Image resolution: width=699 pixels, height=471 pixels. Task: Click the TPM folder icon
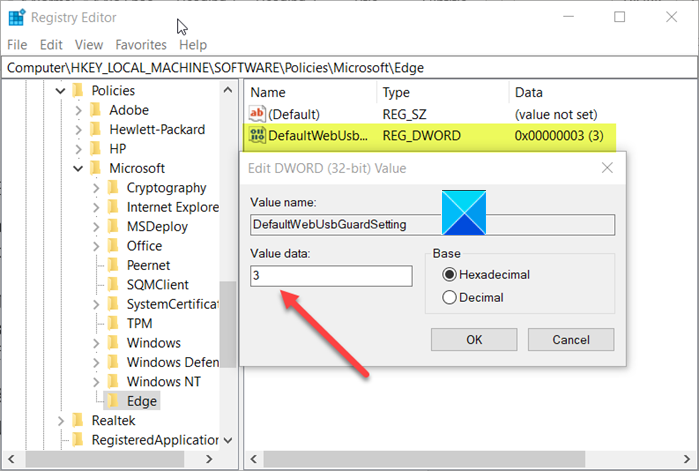tap(113, 323)
